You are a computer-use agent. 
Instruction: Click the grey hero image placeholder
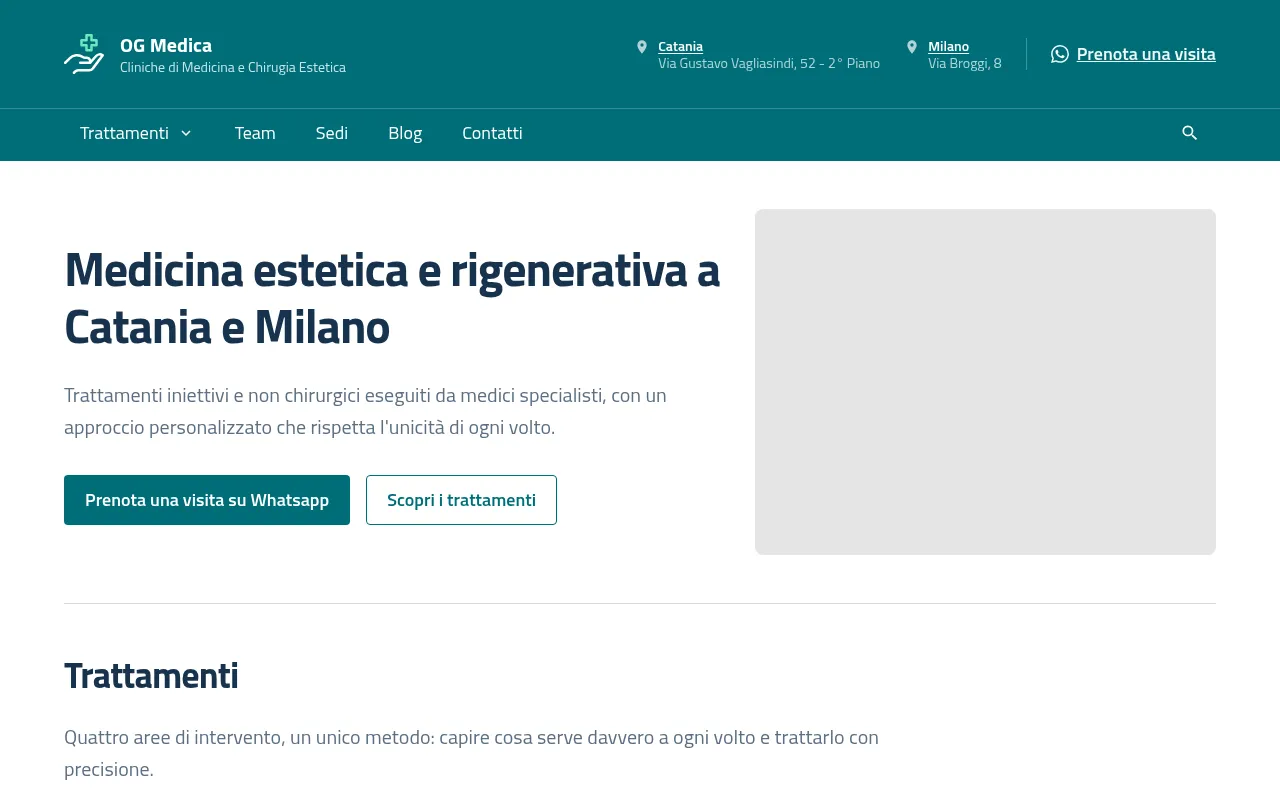coord(985,382)
